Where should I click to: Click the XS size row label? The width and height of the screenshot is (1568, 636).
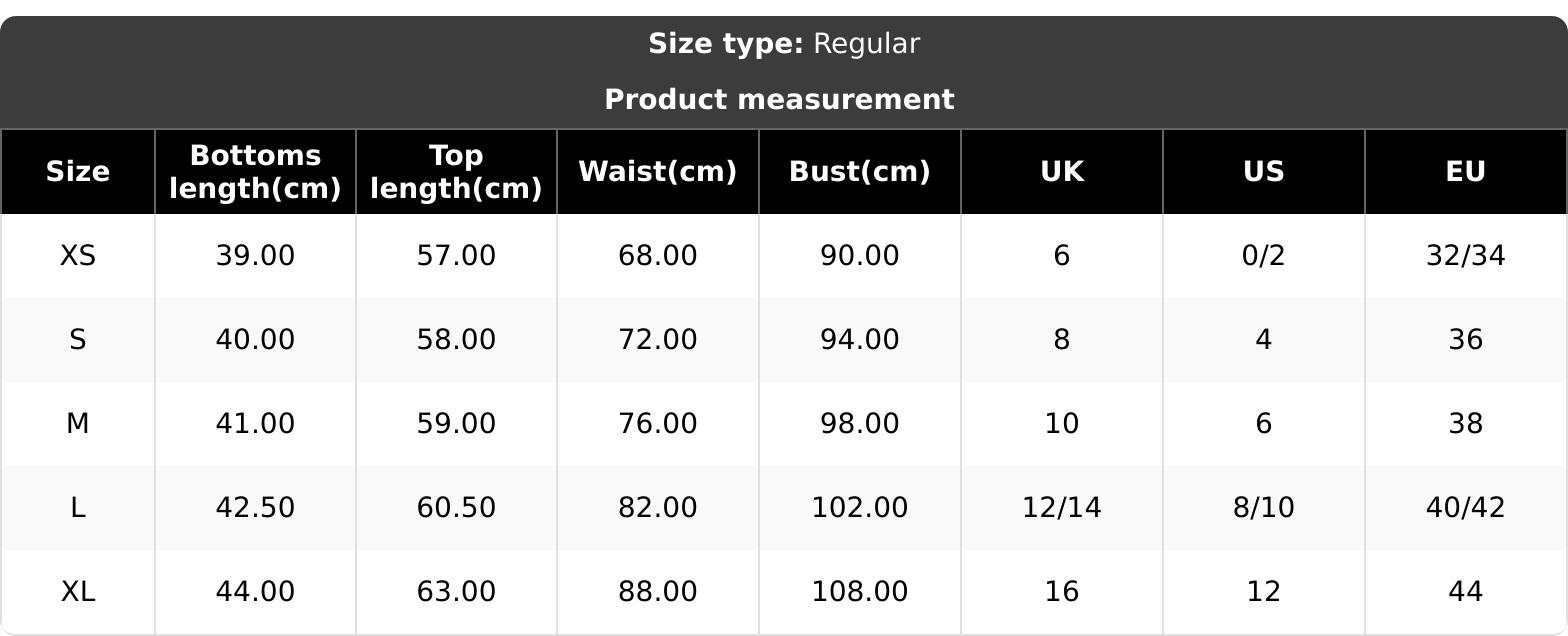pos(78,256)
